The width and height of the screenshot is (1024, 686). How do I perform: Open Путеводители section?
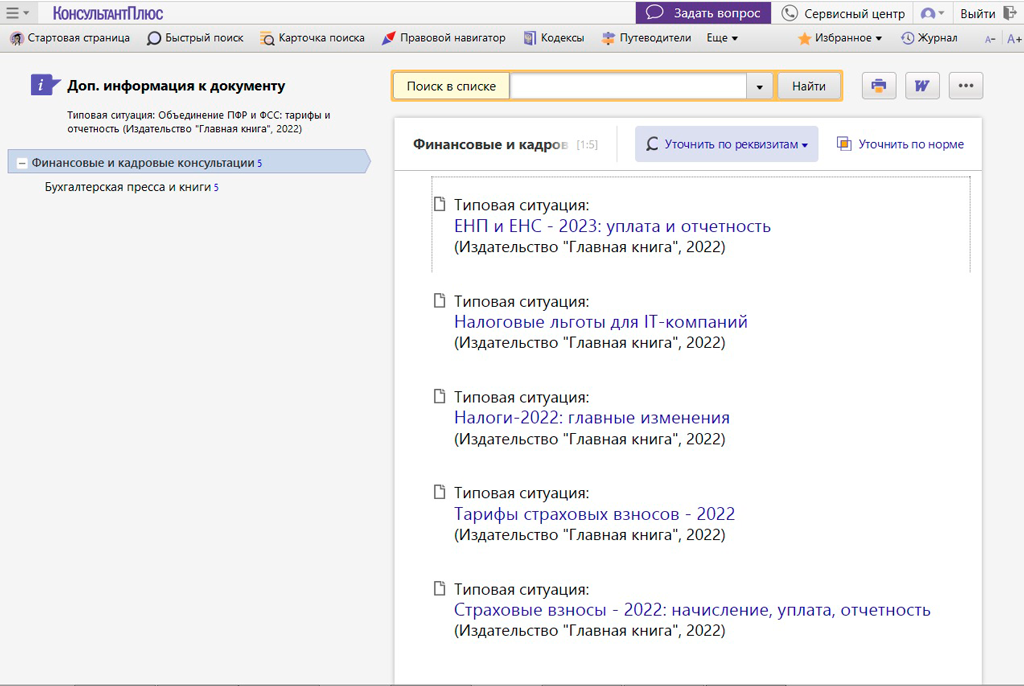click(647, 38)
